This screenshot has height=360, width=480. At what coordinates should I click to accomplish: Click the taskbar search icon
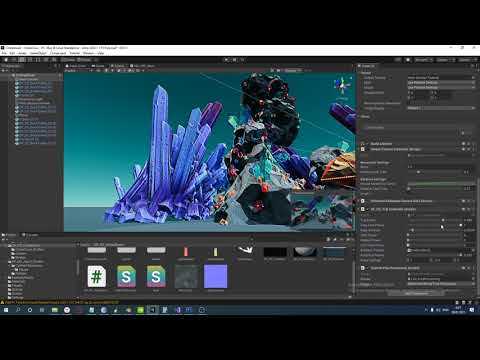tap(18, 310)
